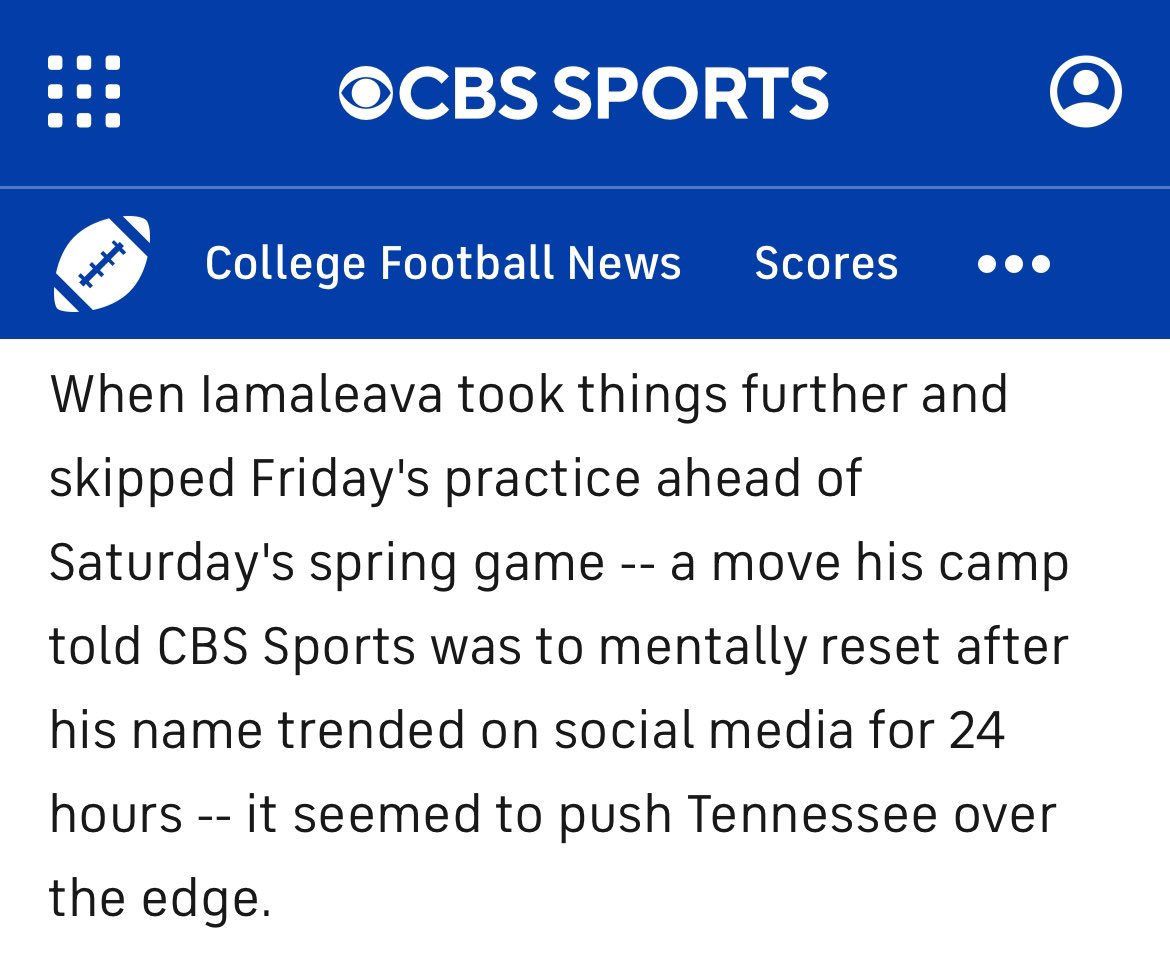The image size is (1170, 954).
Task: Select the word Iamaleava in the article
Action: tap(322, 394)
